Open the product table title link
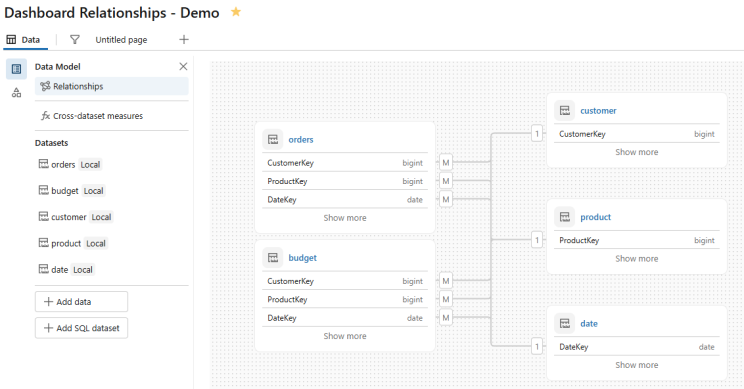The image size is (744, 389). (x=595, y=217)
